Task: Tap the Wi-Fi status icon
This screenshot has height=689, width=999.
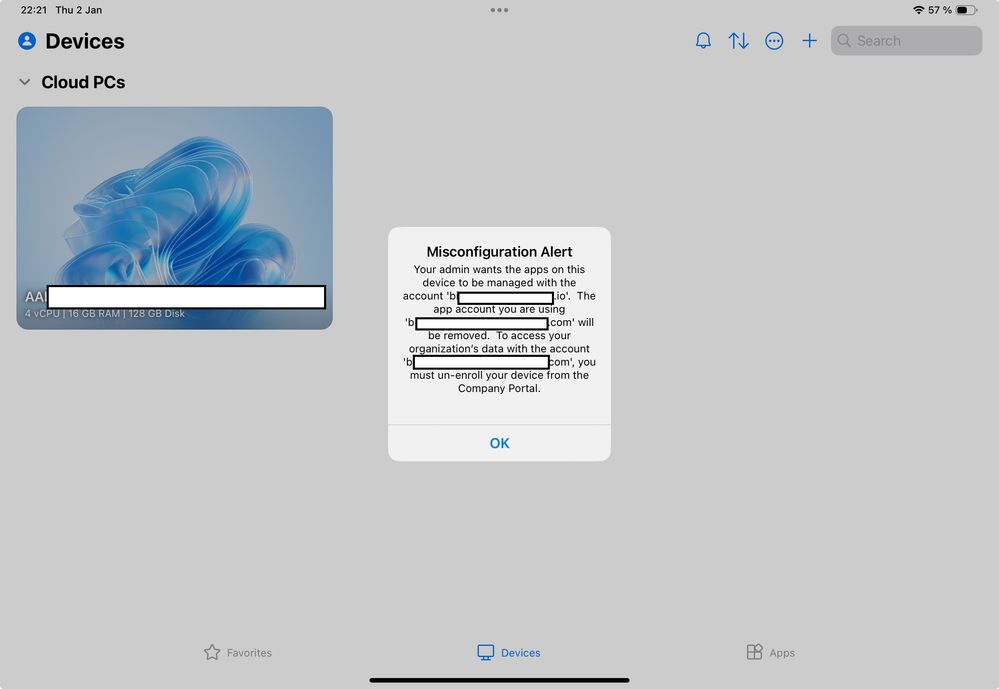Action: (918, 10)
